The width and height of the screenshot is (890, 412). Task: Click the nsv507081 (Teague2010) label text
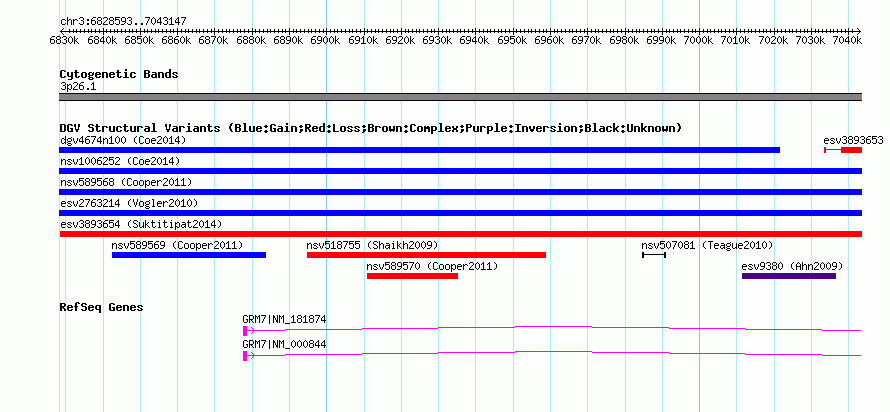(x=707, y=245)
